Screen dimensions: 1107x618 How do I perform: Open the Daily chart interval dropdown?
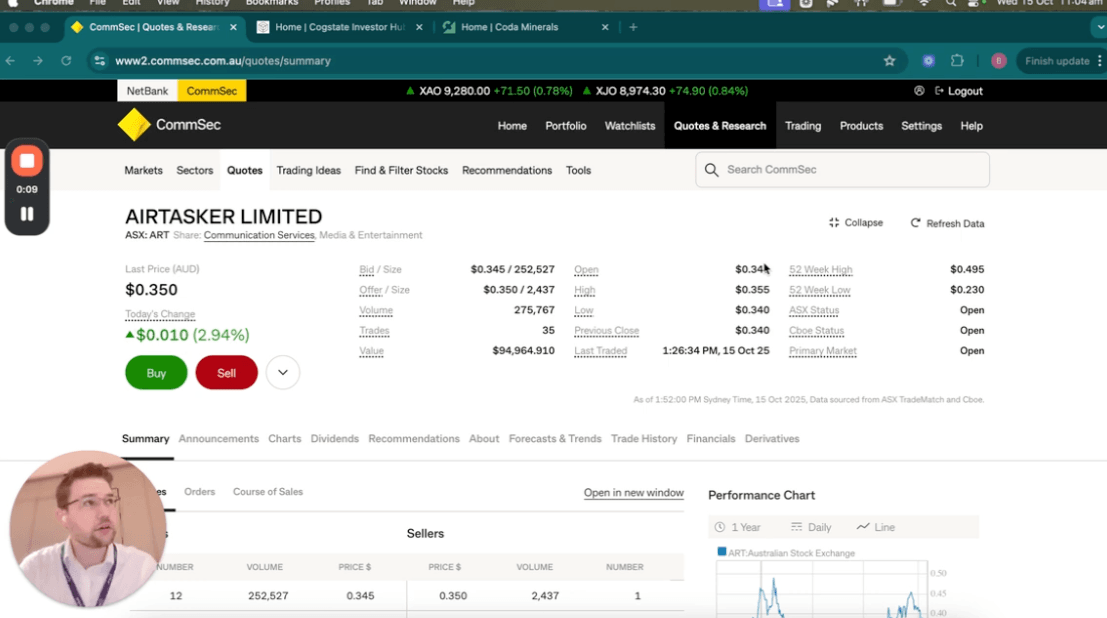click(x=811, y=527)
